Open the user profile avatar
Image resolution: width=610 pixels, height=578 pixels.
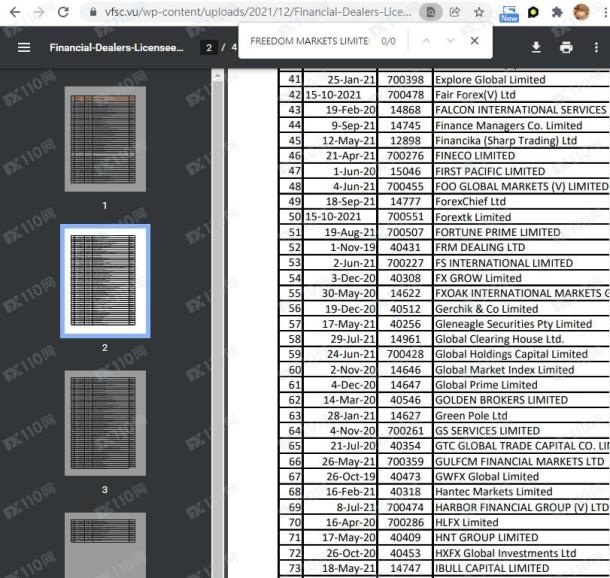coord(581,12)
